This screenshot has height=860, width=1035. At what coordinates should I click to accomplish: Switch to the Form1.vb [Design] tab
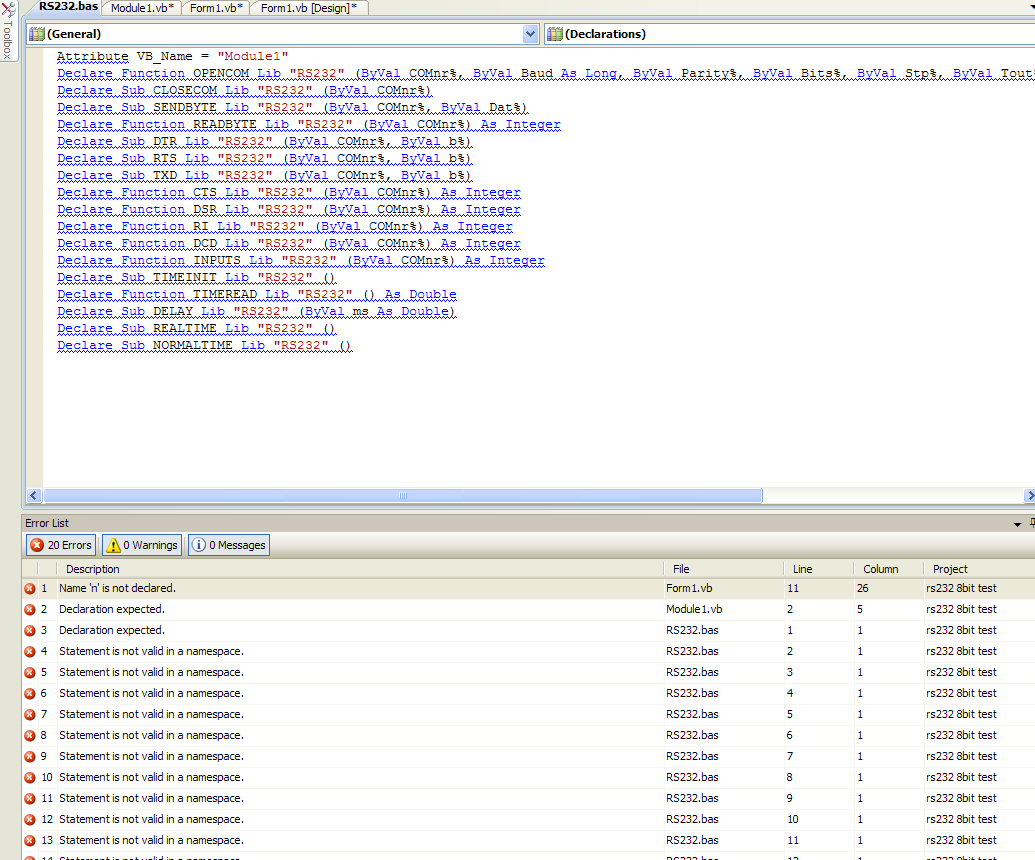(x=308, y=8)
